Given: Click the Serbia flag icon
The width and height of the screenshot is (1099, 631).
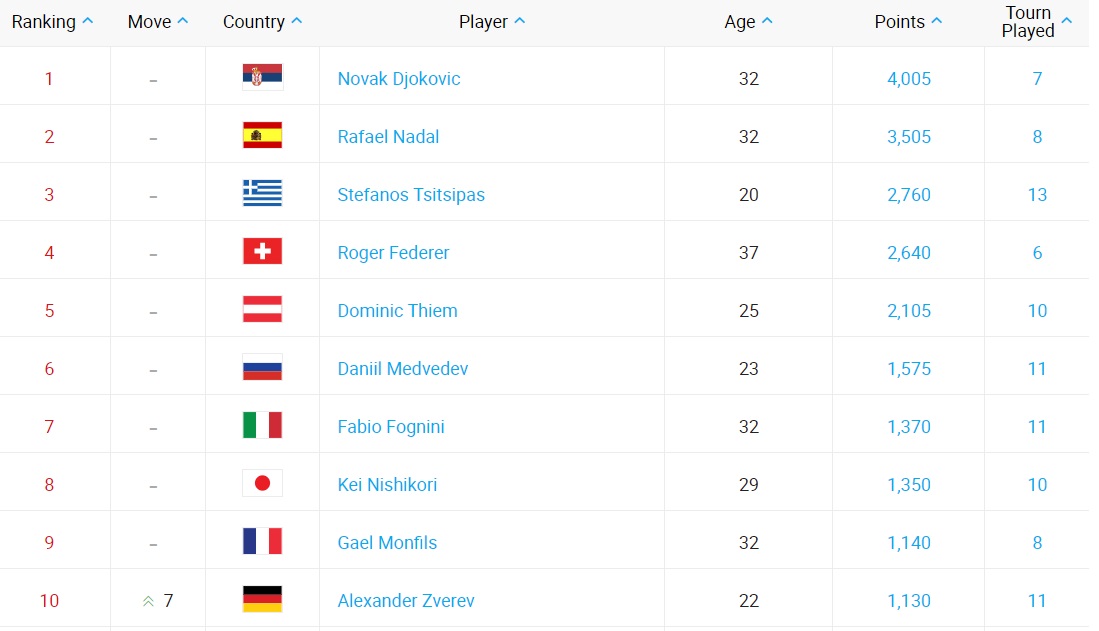Looking at the screenshot, I should pyautogui.click(x=262, y=78).
